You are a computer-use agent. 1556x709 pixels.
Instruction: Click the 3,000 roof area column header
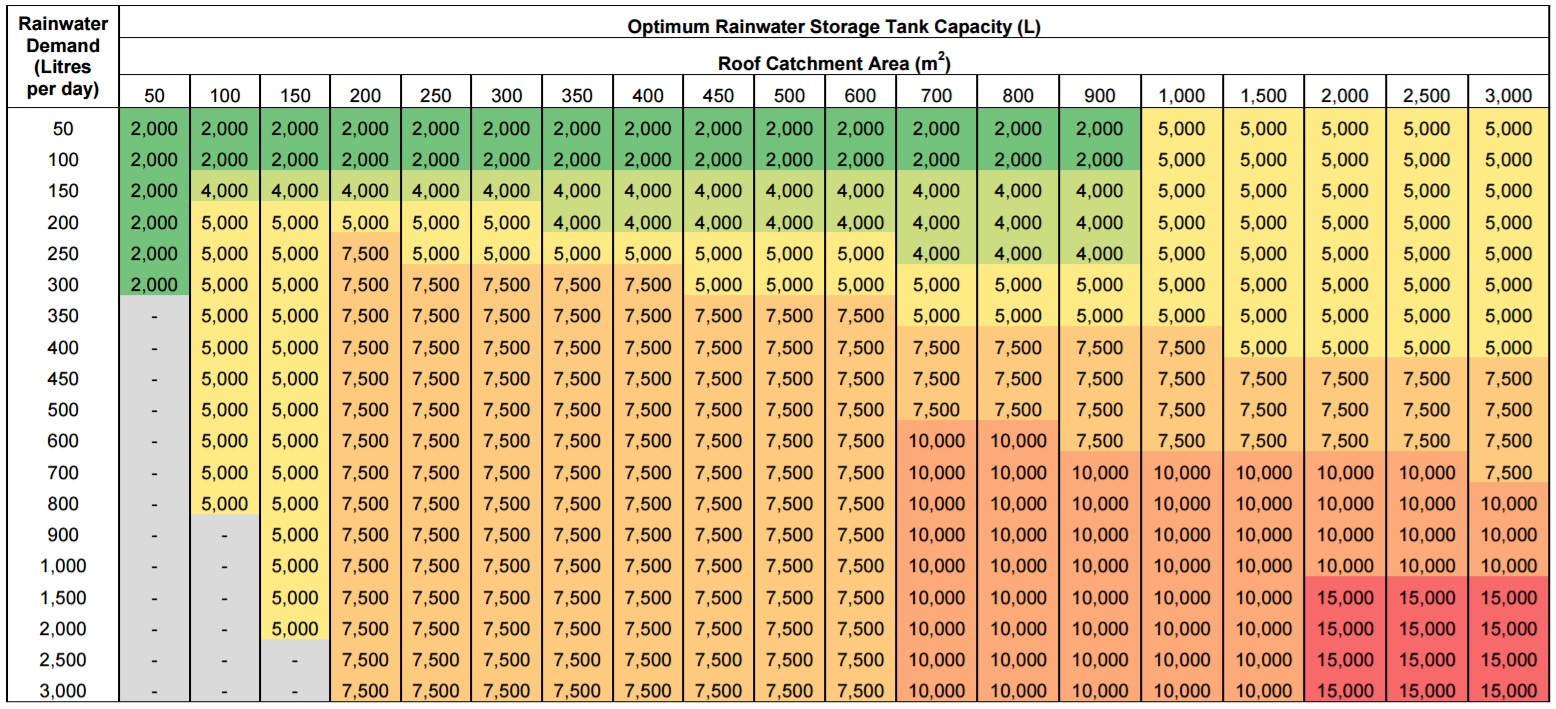1508,96
